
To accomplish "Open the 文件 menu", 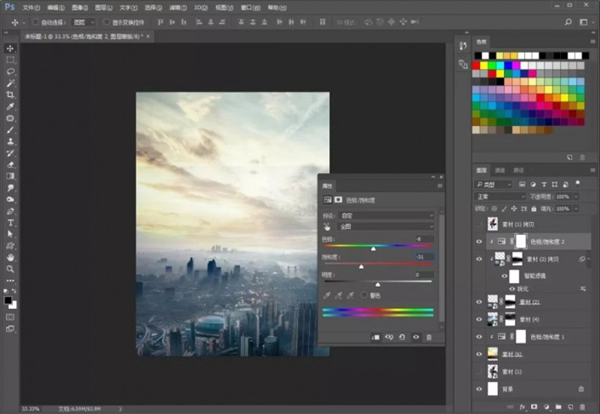I will tap(32, 6).
